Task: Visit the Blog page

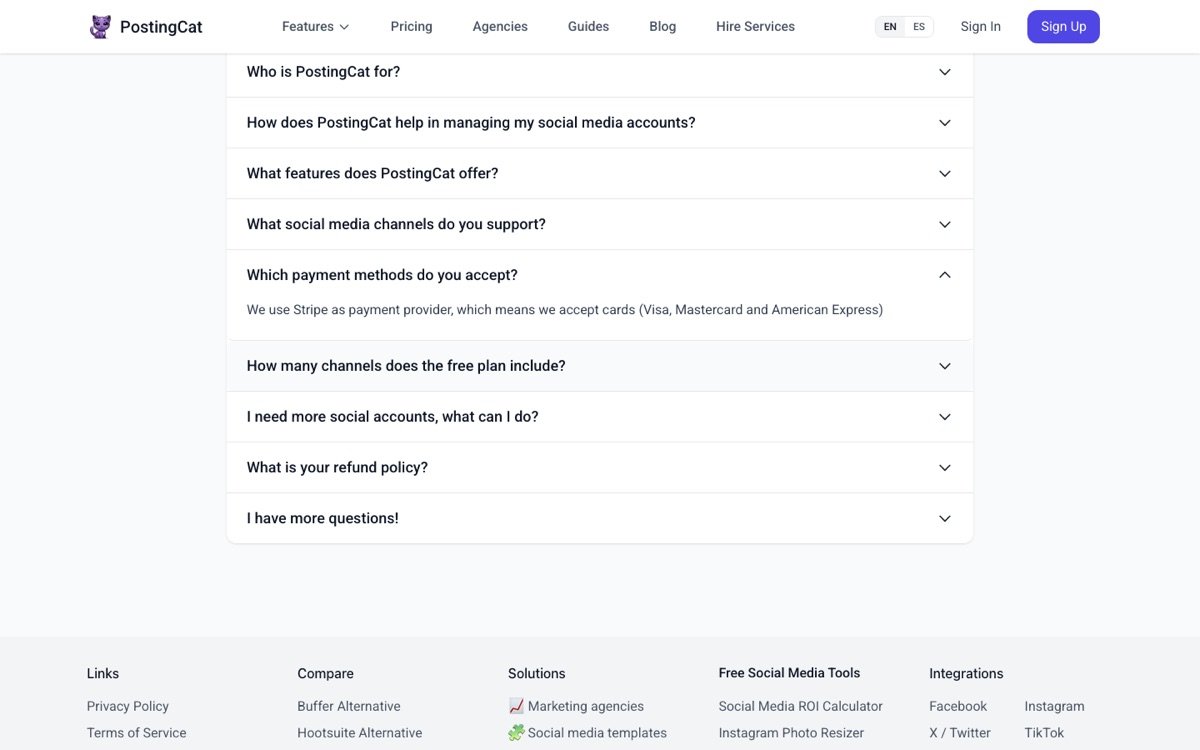Action: point(662,27)
